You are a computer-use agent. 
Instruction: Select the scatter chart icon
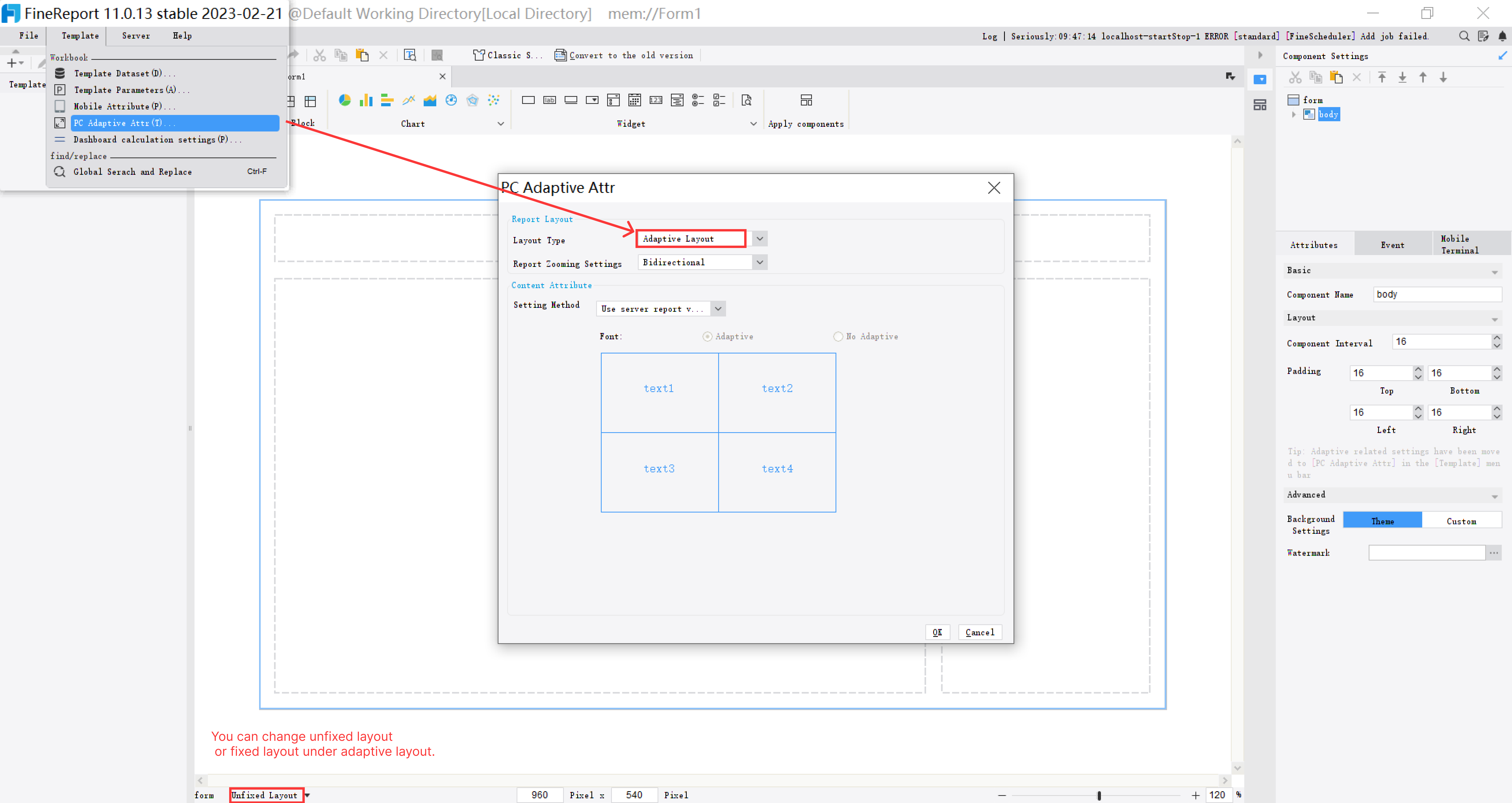tap(494, 100)
